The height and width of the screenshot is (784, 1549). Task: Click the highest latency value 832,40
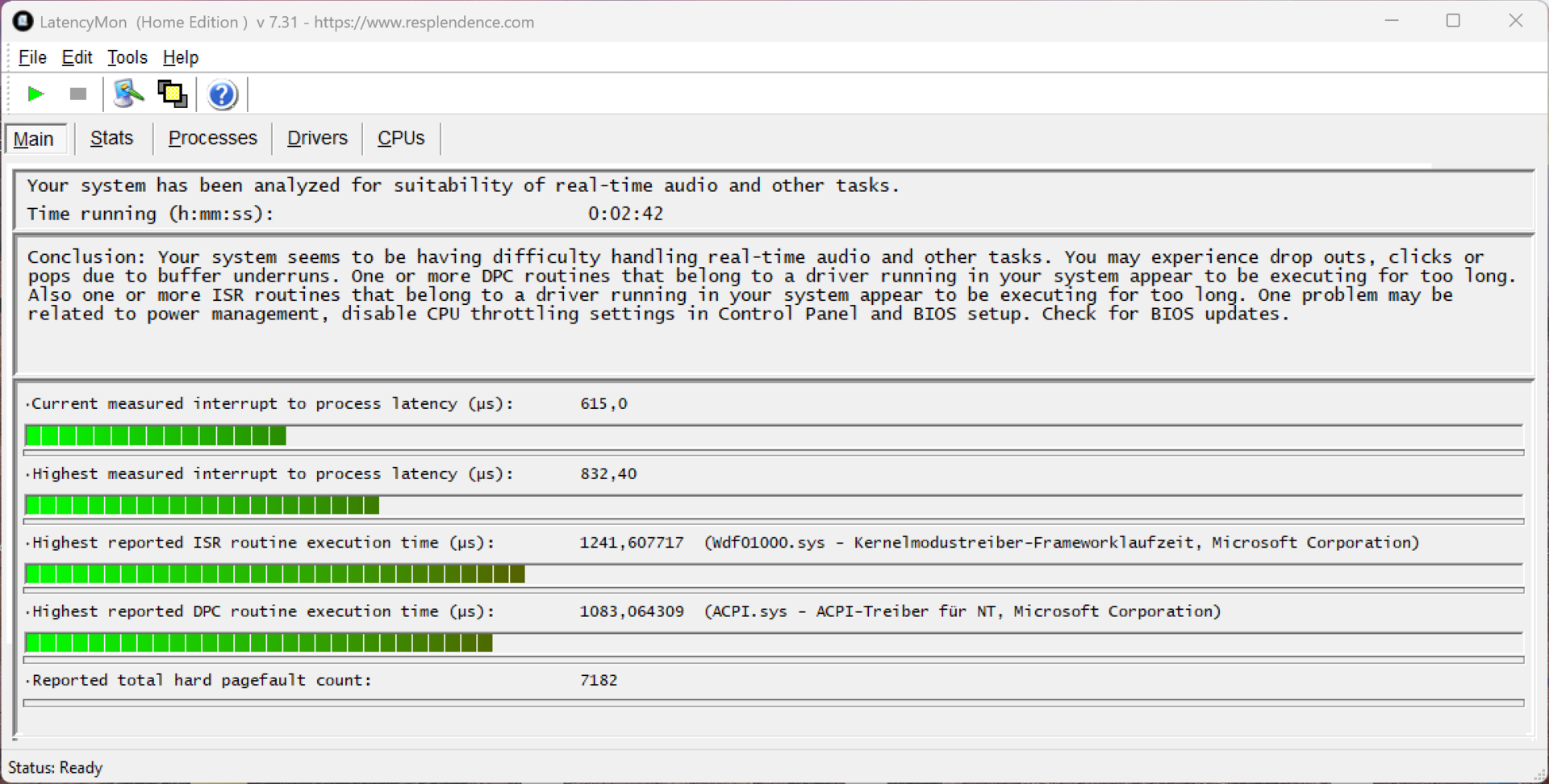click(608, 473)
